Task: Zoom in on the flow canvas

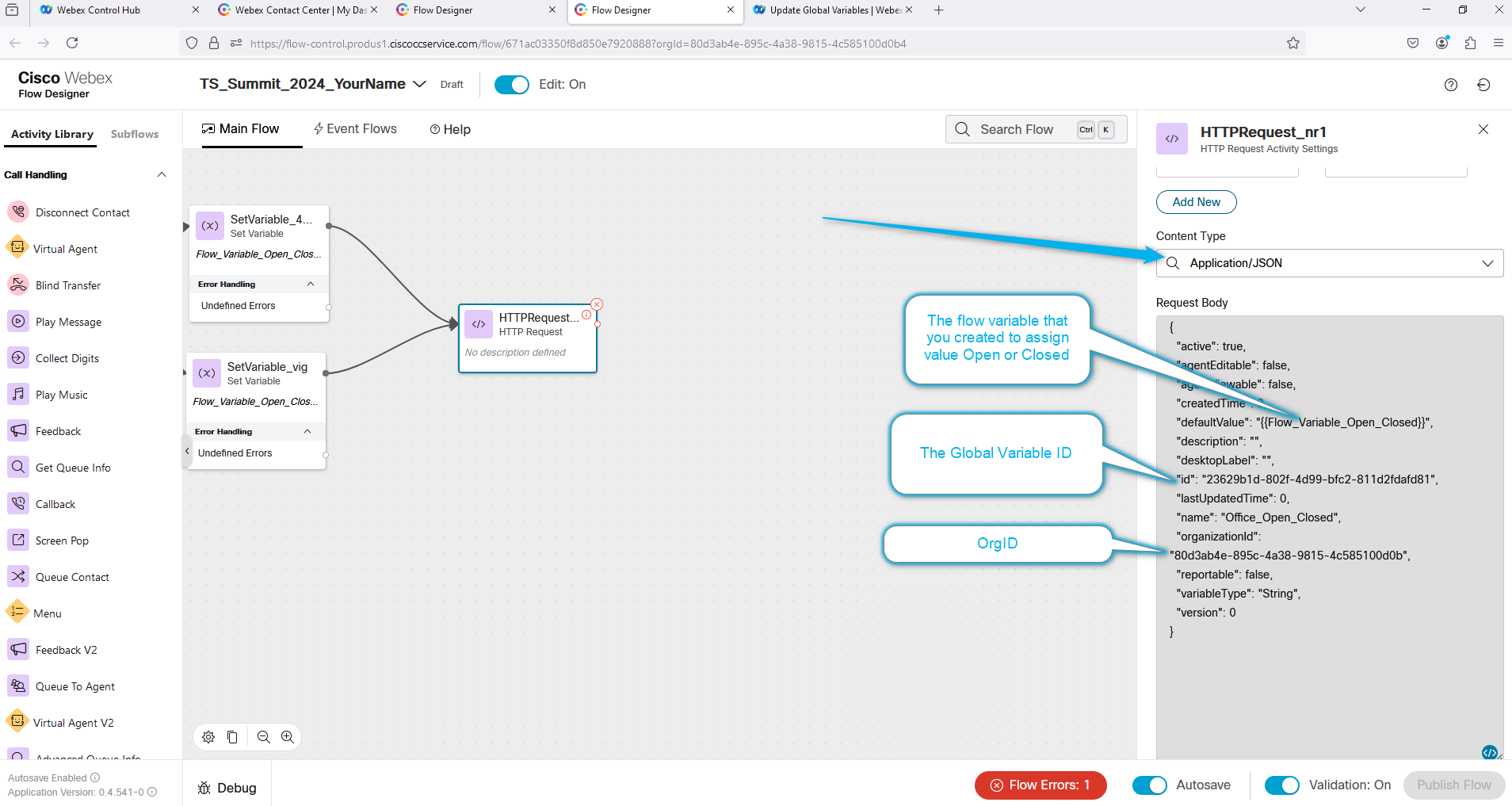Action: coord(288,737)
